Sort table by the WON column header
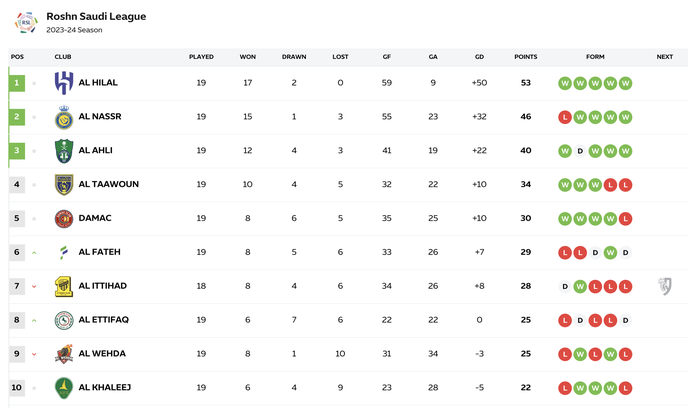This screenshot has height=408, width=698. [x=248, y=57]
